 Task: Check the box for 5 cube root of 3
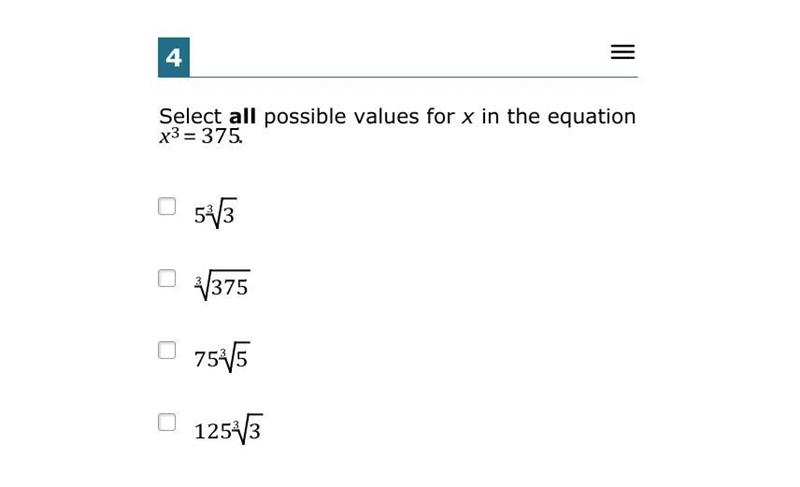(x=167, y=207)
